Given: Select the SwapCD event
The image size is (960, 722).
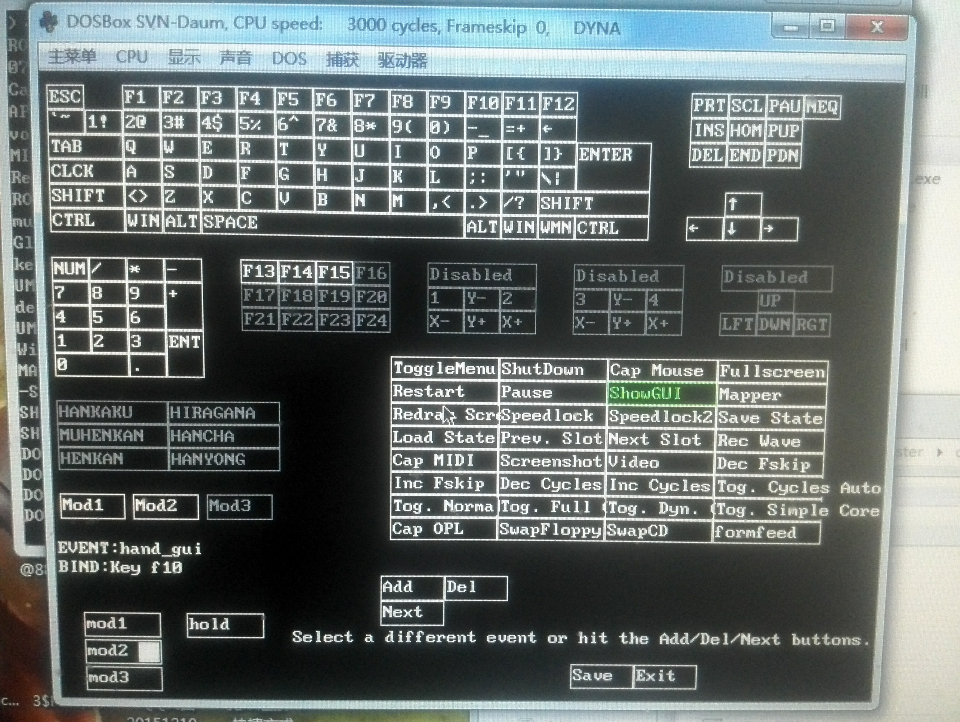Looking at the screenshot, I should tap(658, 531).
